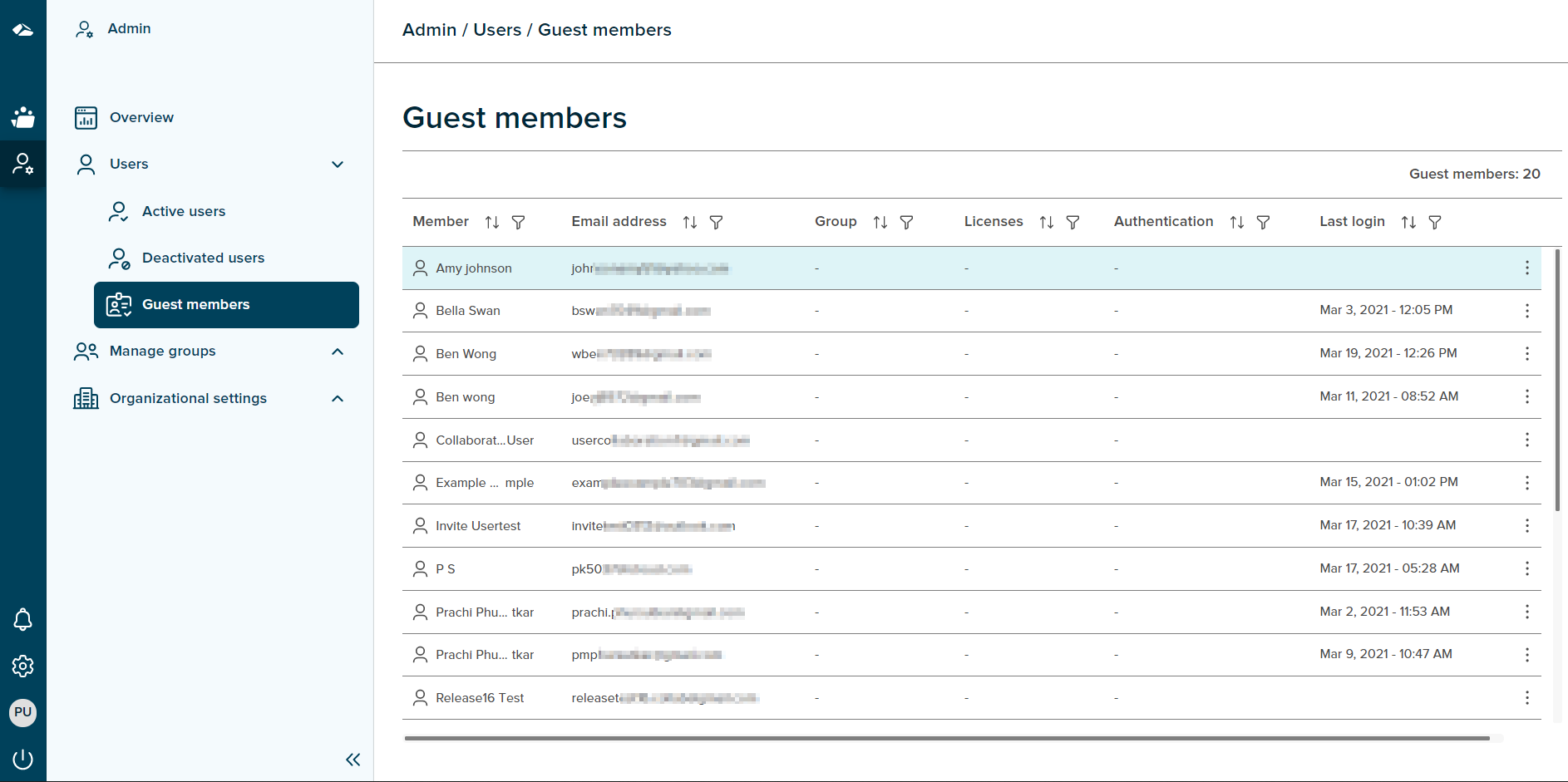Sort by Last login column
Viewport: 1568px width, 782px height.
1408,222
